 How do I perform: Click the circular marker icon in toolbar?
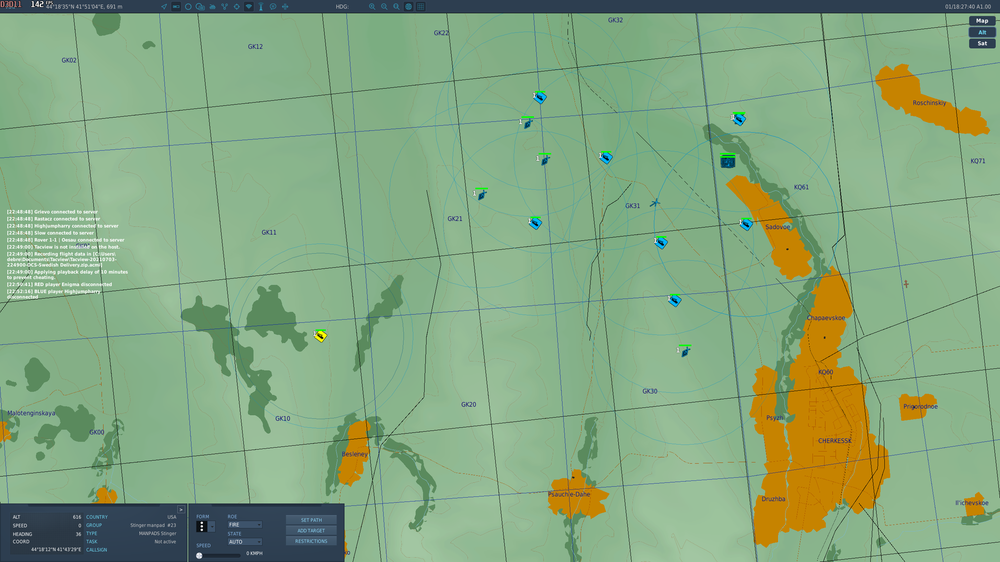point(273,6)
